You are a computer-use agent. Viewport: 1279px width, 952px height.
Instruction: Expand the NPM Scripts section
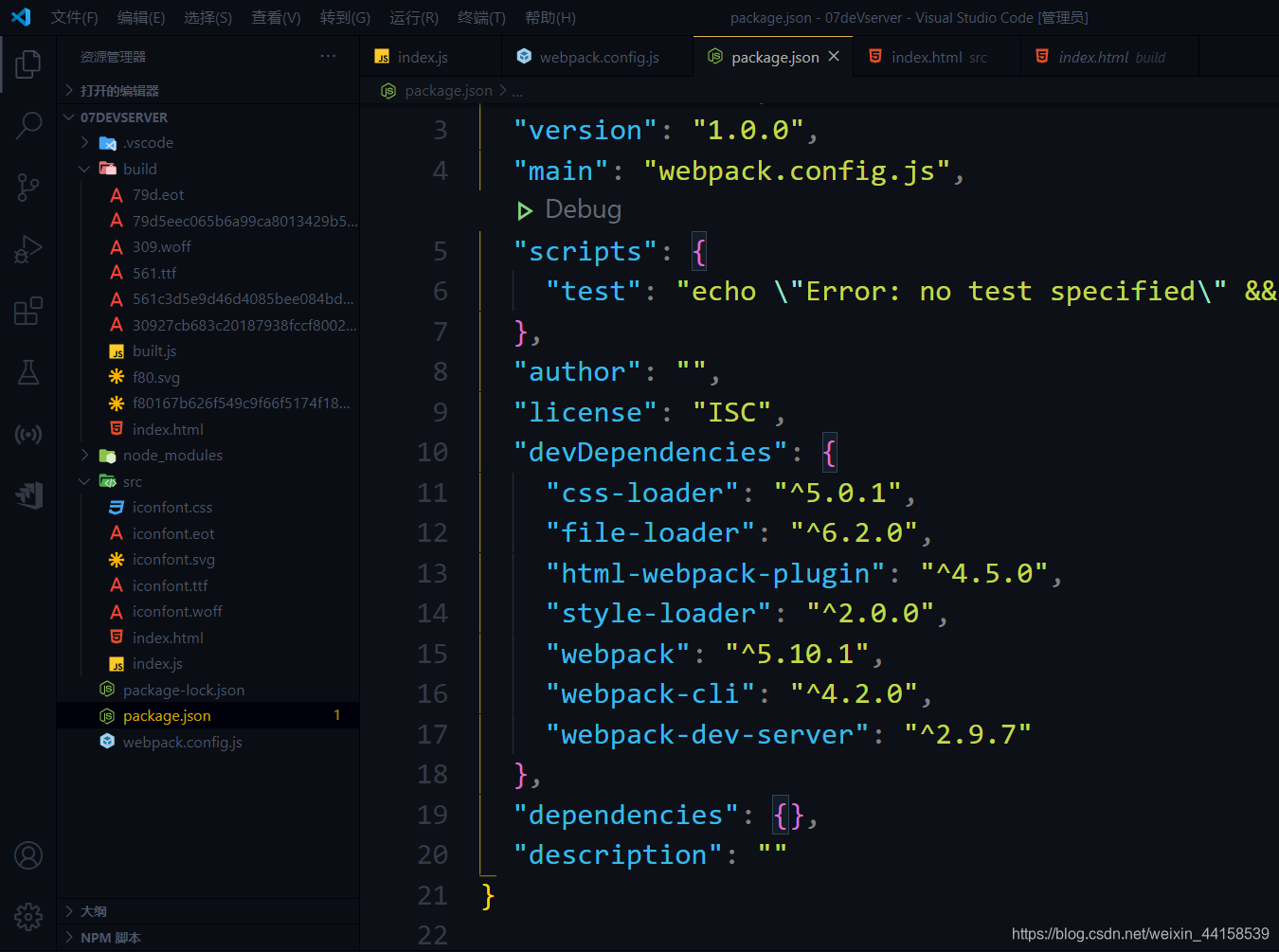[x=208, y=938]
